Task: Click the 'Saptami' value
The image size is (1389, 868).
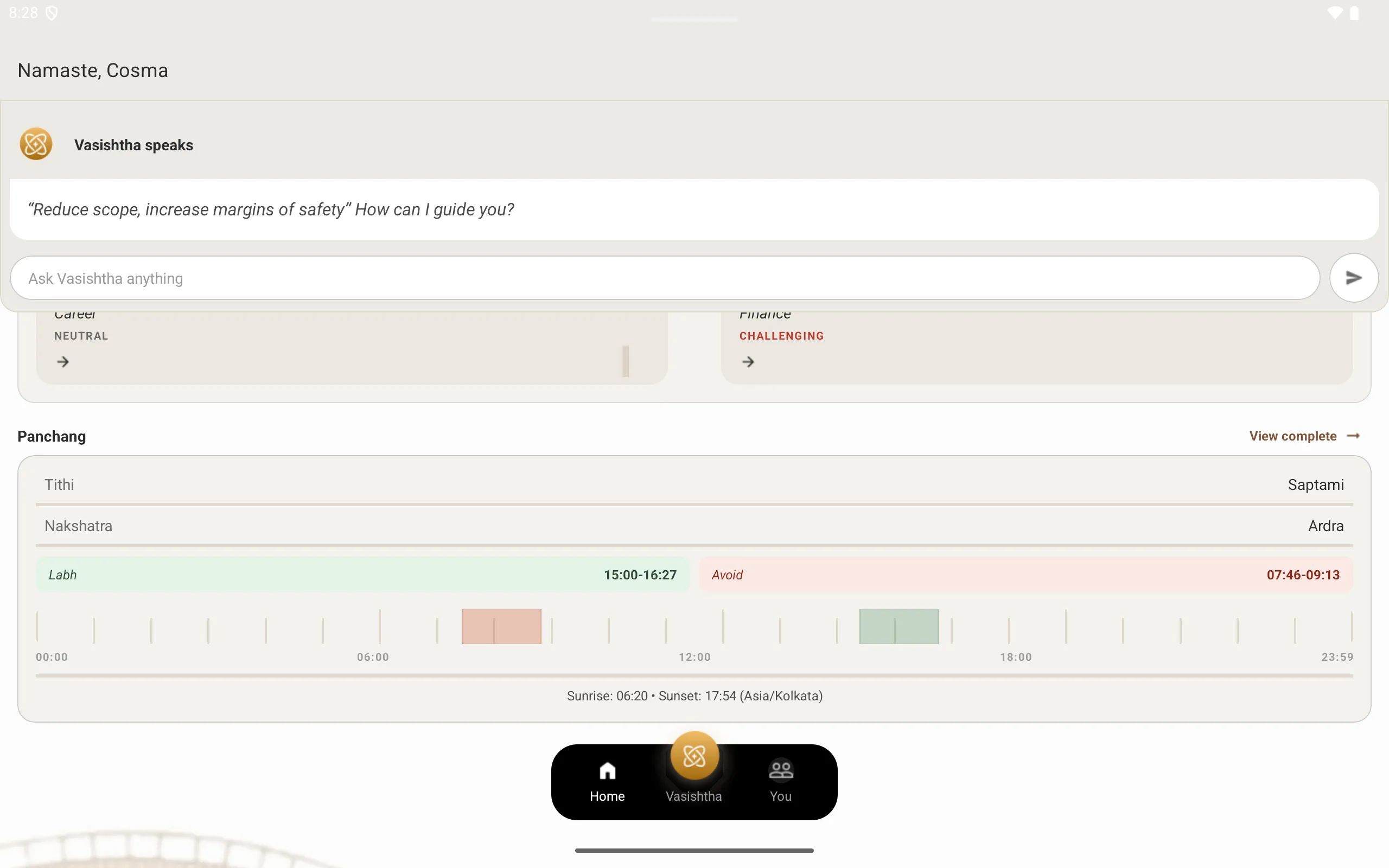Action: 1316,484
